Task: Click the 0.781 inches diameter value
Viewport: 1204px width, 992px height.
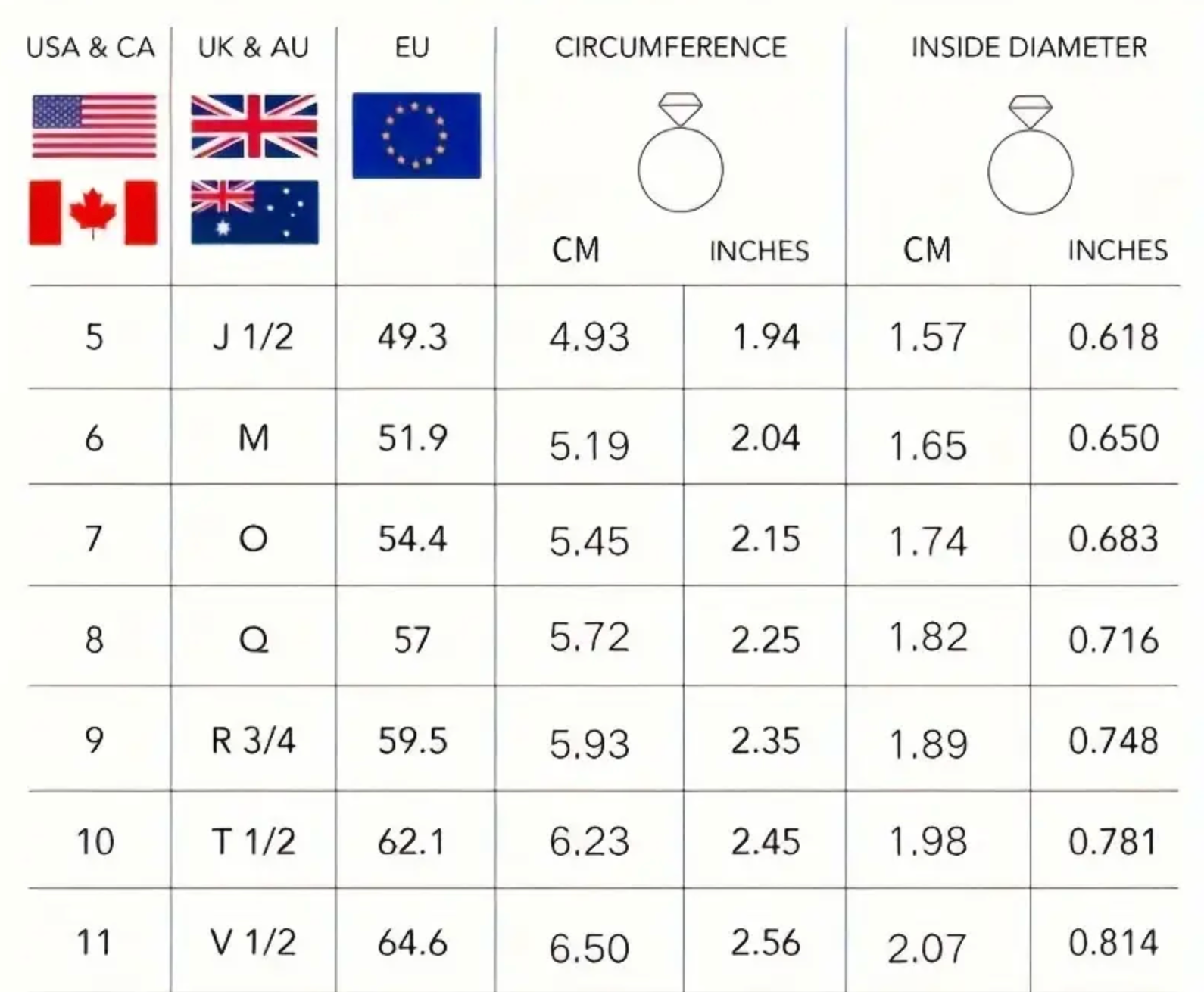Action: (1113, 842)
